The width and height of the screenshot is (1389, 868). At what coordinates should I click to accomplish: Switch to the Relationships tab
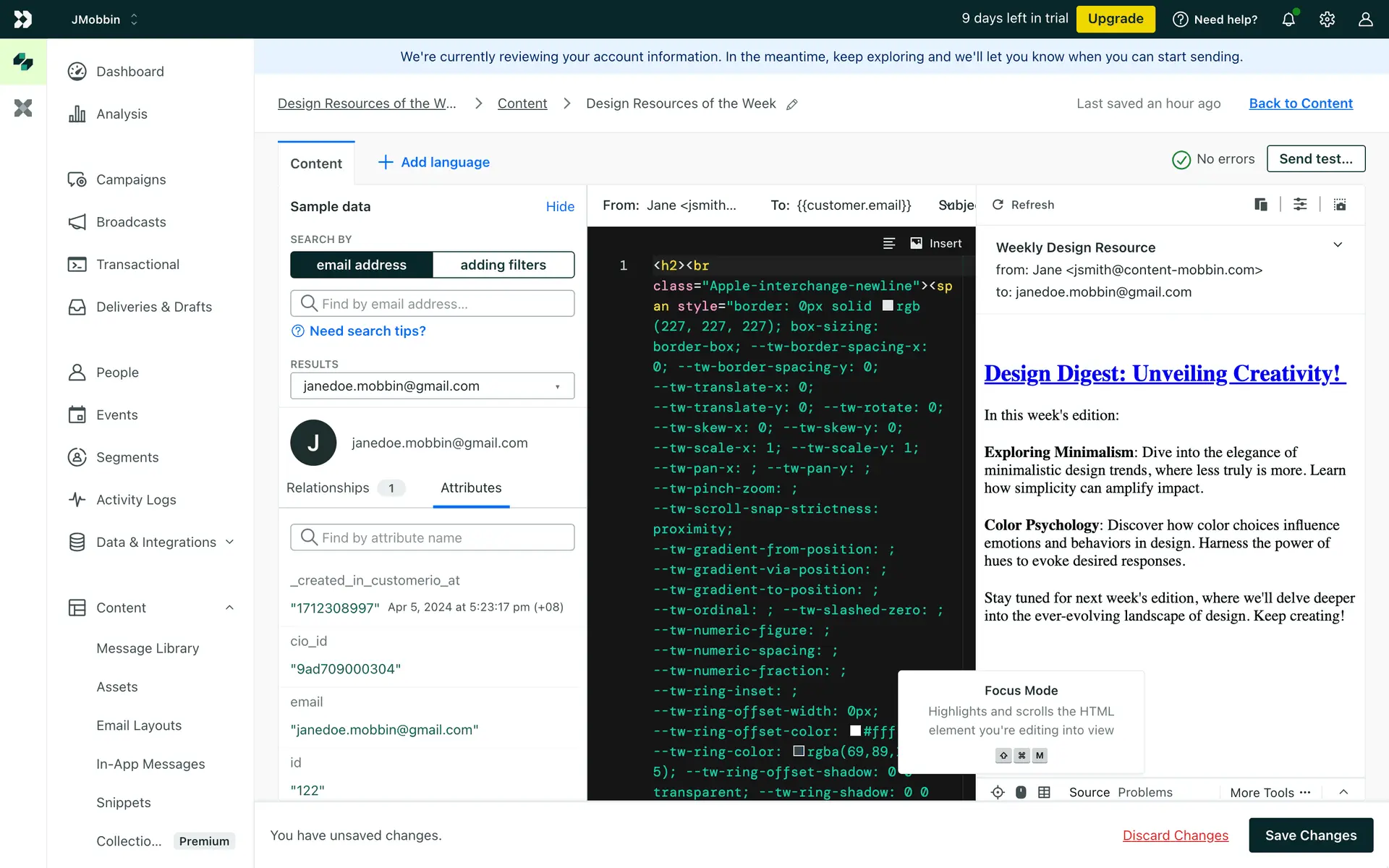pyautogui.click(x=328, y=488)
